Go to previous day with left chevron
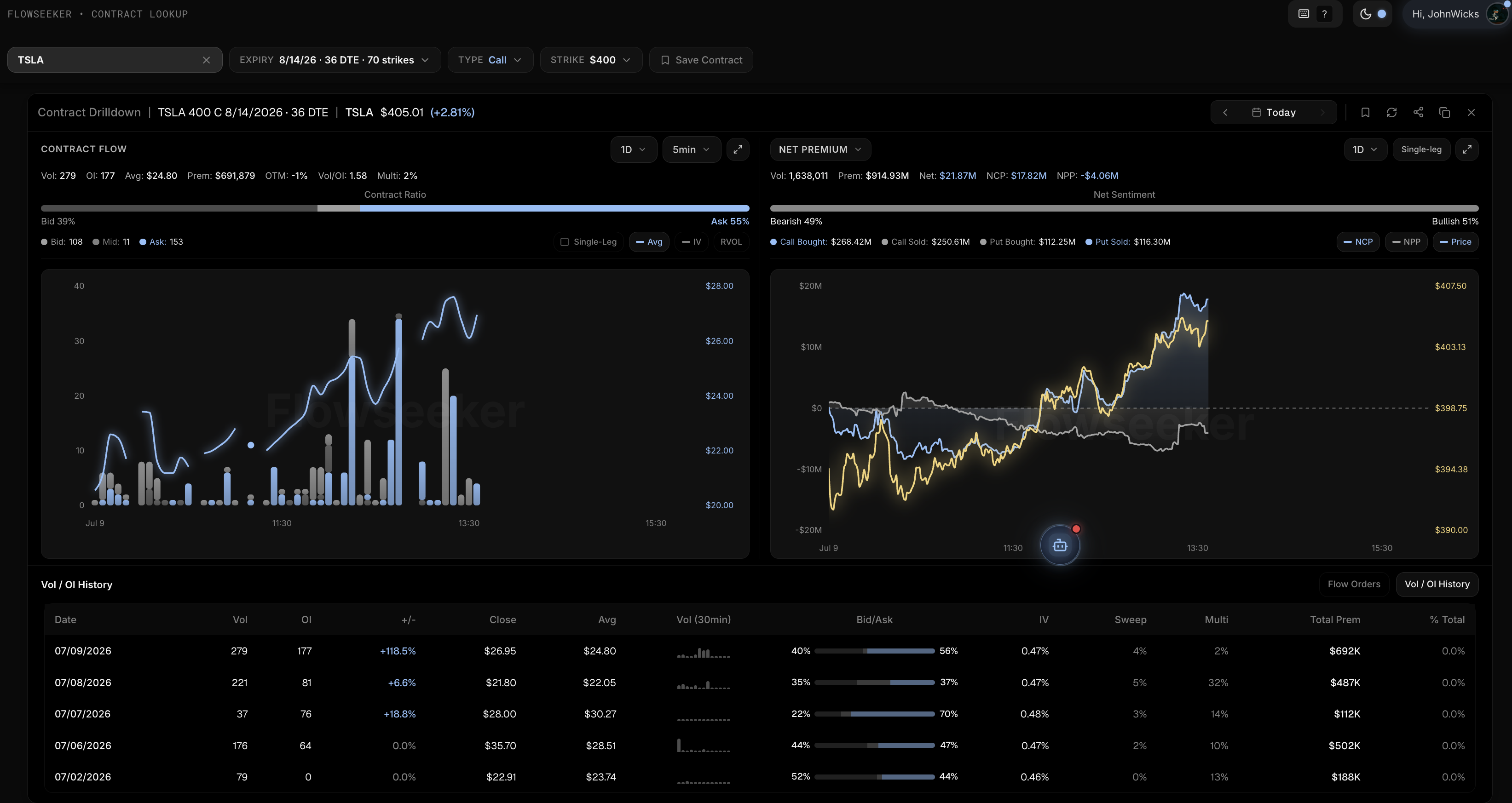The image size is (1512, 803). coord(1225,112)
